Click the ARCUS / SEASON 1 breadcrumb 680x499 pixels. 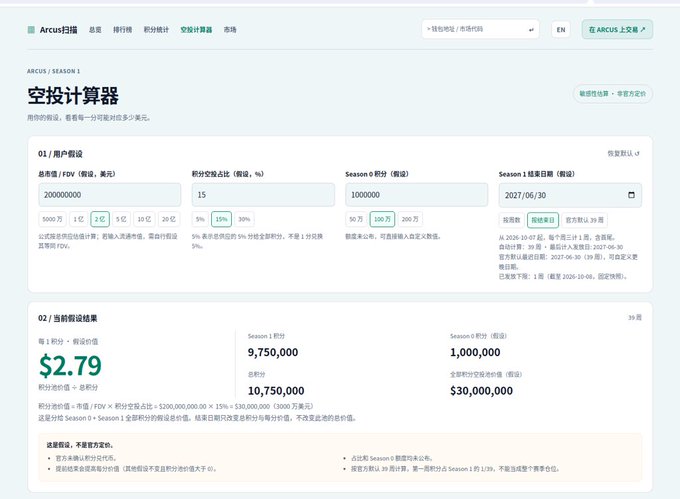pyautogui.click(x=53, y=71)
